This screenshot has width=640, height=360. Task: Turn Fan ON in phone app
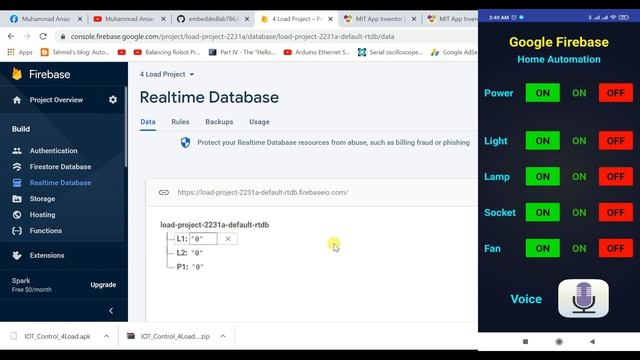pos(542,249)
